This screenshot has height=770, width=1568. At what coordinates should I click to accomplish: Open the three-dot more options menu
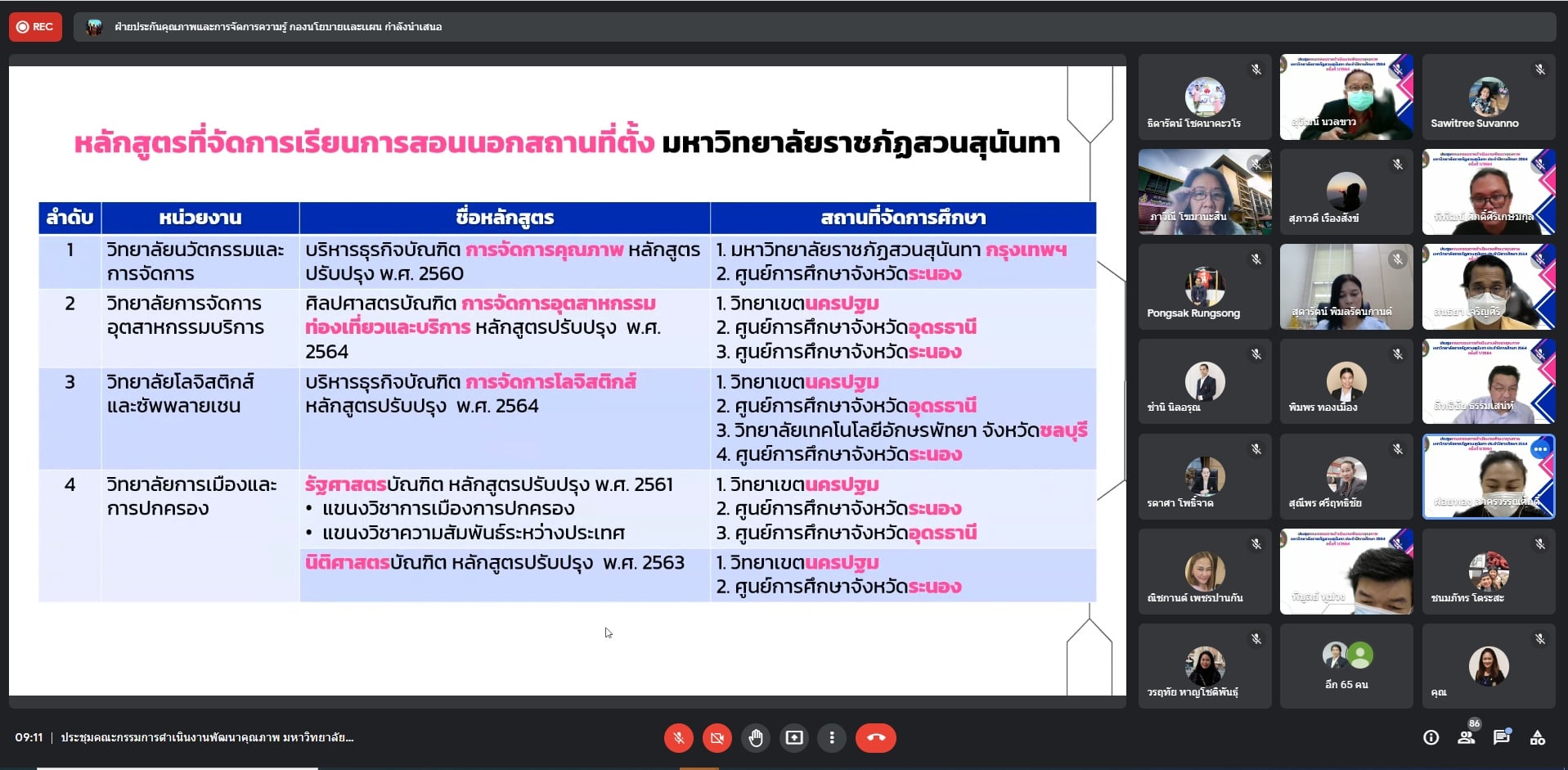pyautogui.click(x=832, y=738)
